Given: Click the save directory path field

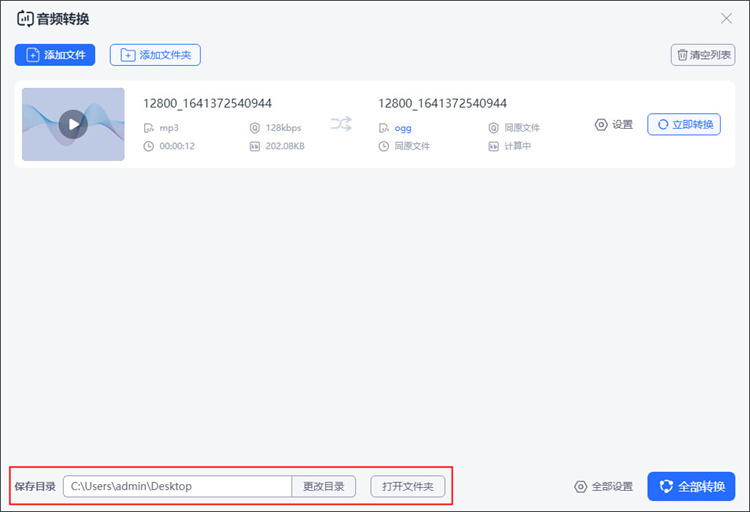Looking at the screenshot, I should pyautogui.click(x=177, y=486).
